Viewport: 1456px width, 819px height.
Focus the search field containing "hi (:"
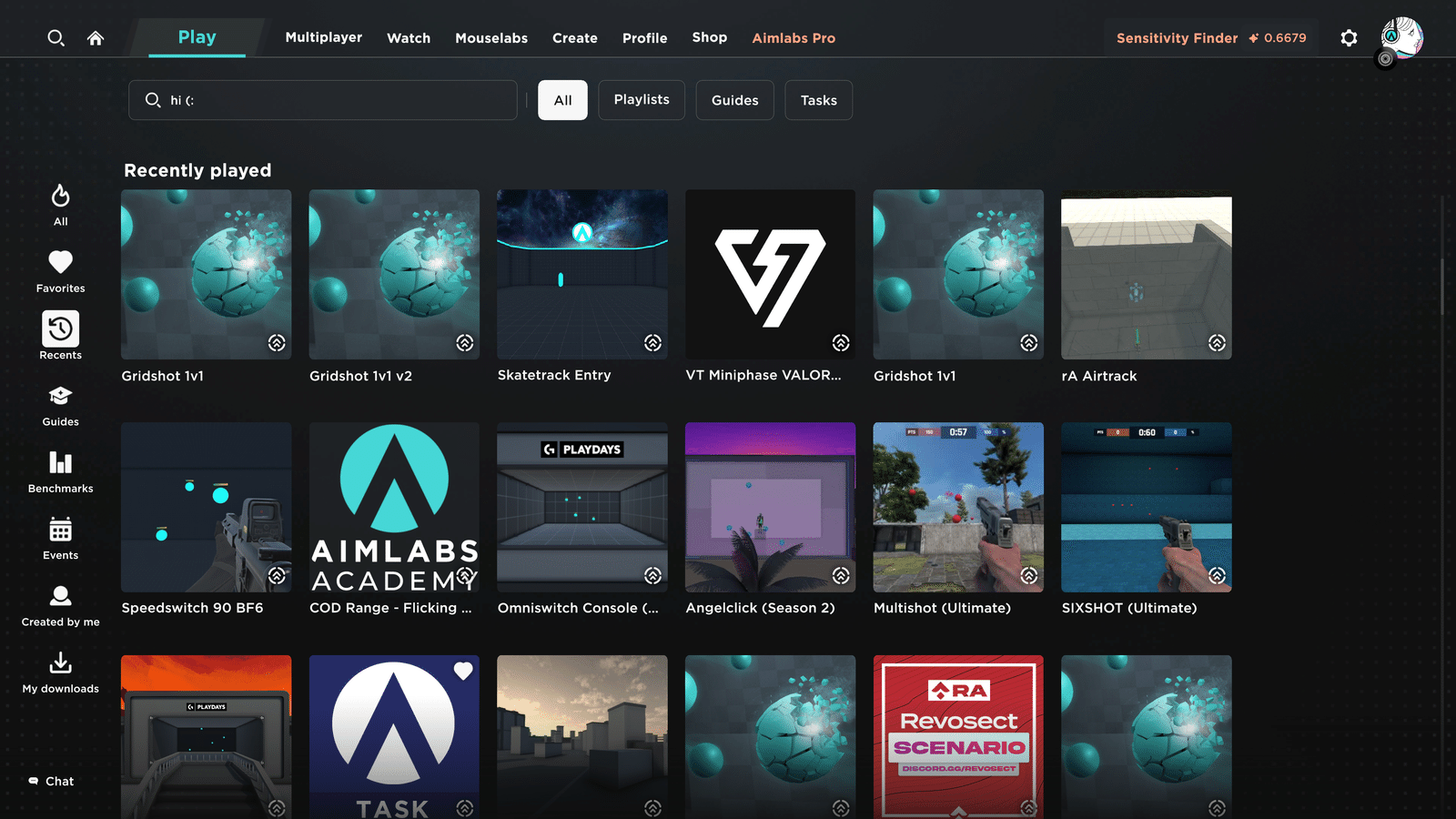323,100
